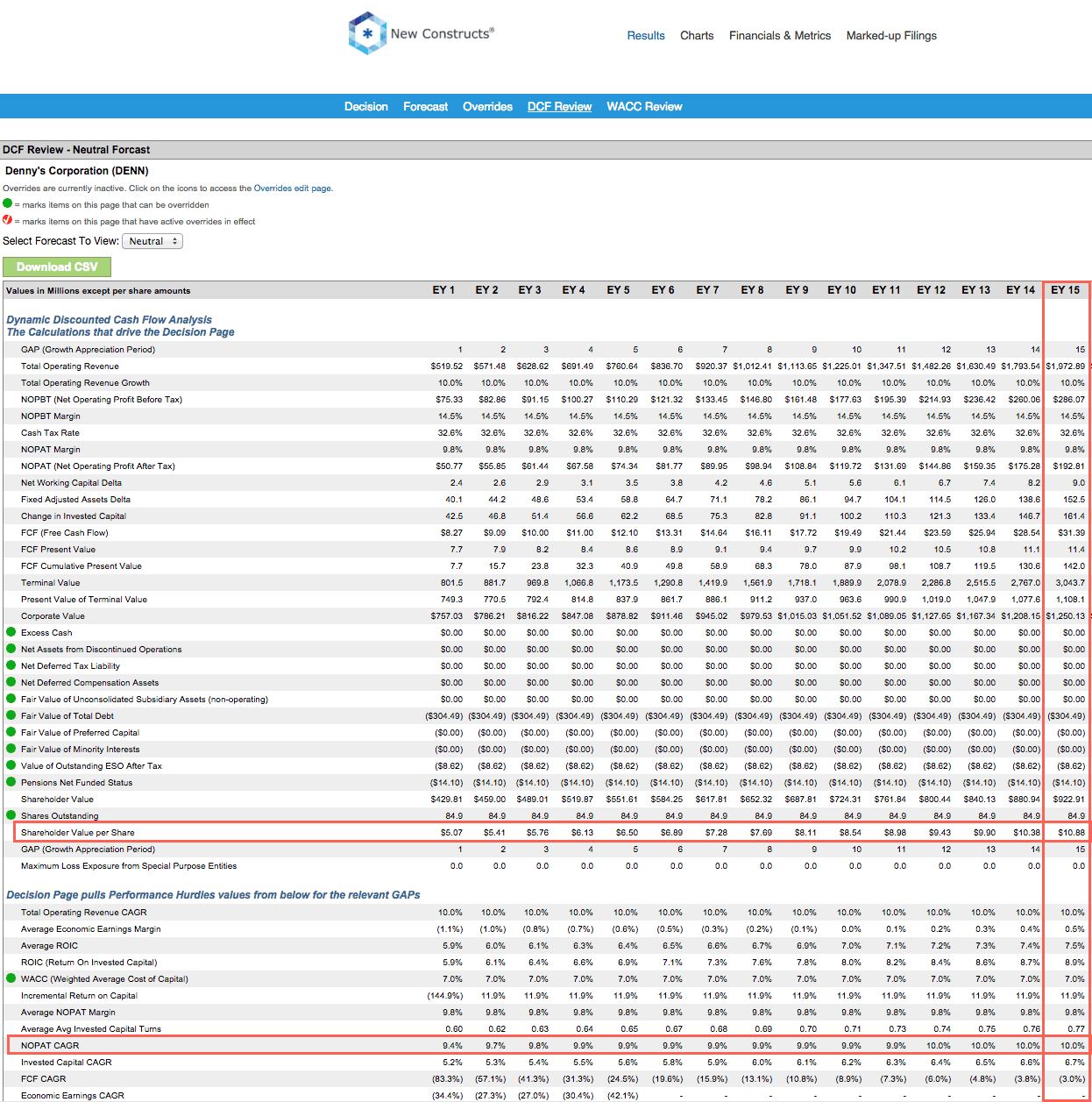Click the Denny's Corporation (DENN) company name
The width and height of the screenshot is (1092, 1102).
tap(77, 171)
